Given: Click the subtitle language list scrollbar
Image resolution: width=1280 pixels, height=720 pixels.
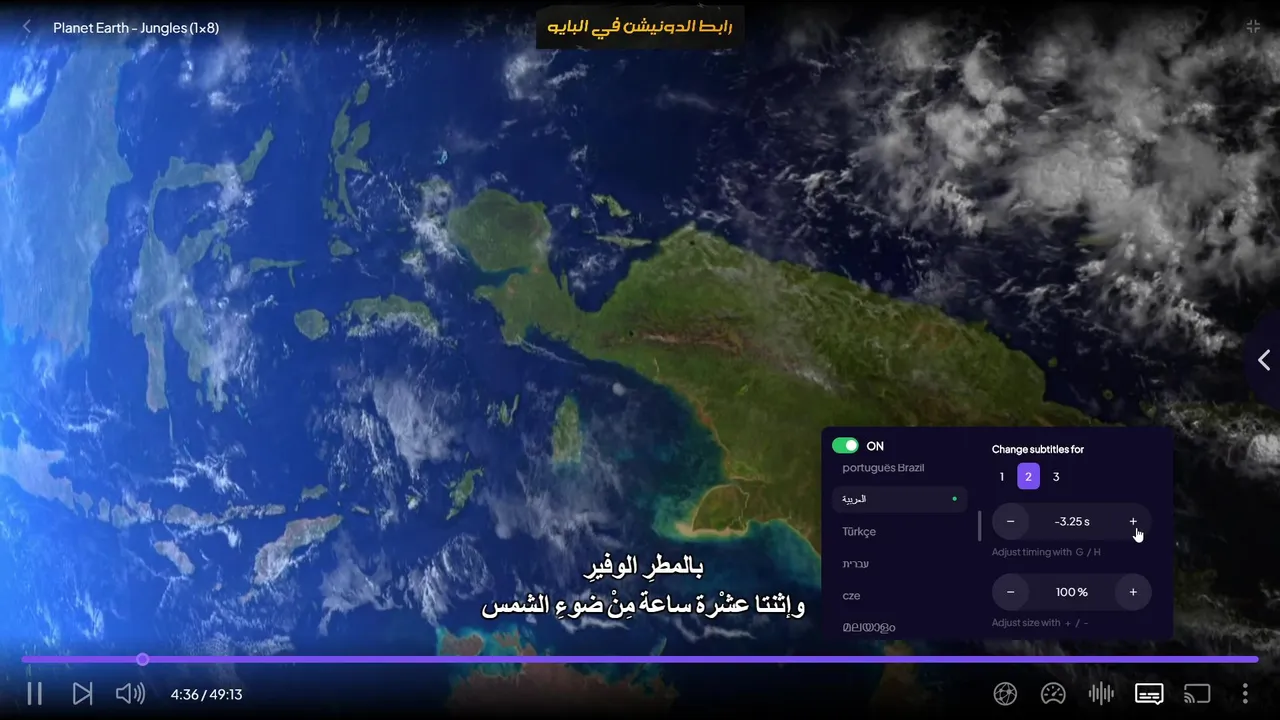Looking at the screenshot, I should point(980,525).
